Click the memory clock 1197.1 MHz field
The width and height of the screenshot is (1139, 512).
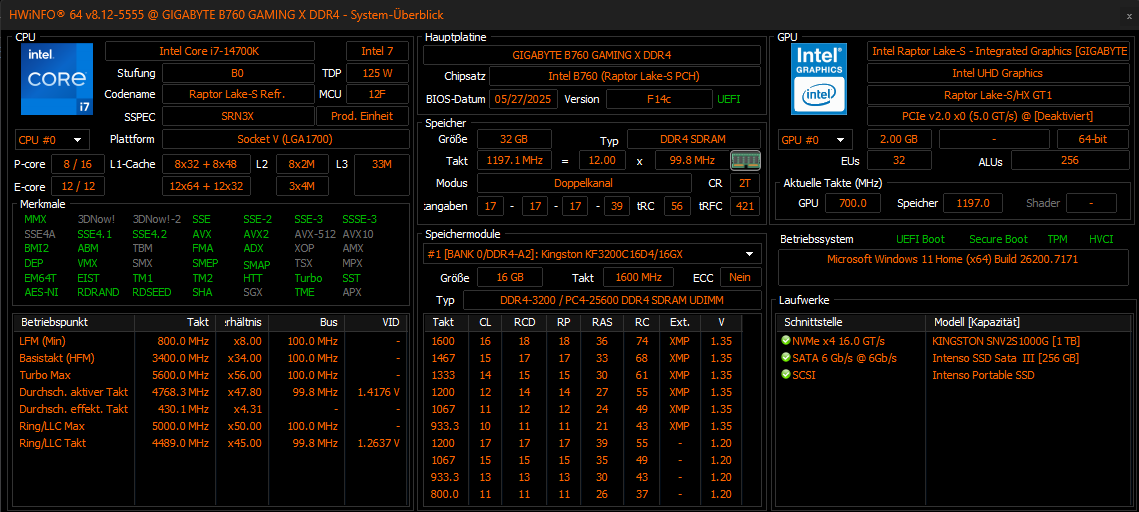pos(514,160)
